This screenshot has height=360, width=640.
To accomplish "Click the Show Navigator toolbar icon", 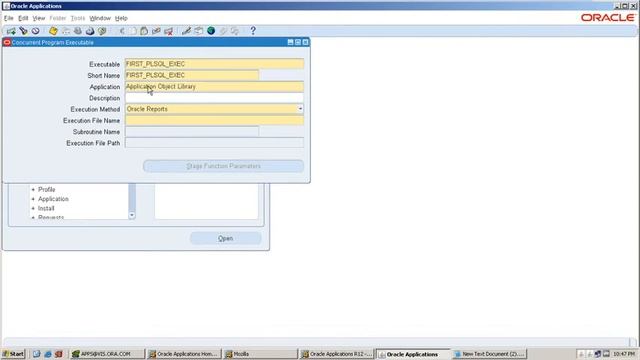I will (x=36, y=31).
